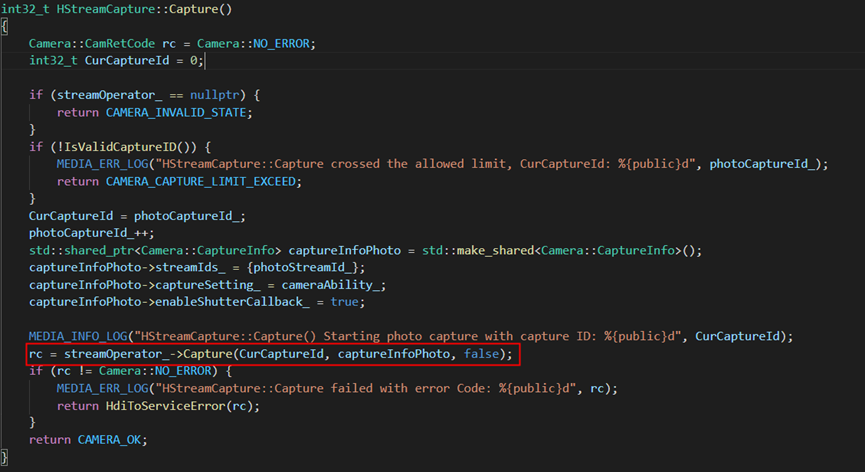The height and width of the screenshot is (472, 865).
Task: Click 'streamOperator_->Capture' in the highlighted line
Action: [x=148, y=354]
